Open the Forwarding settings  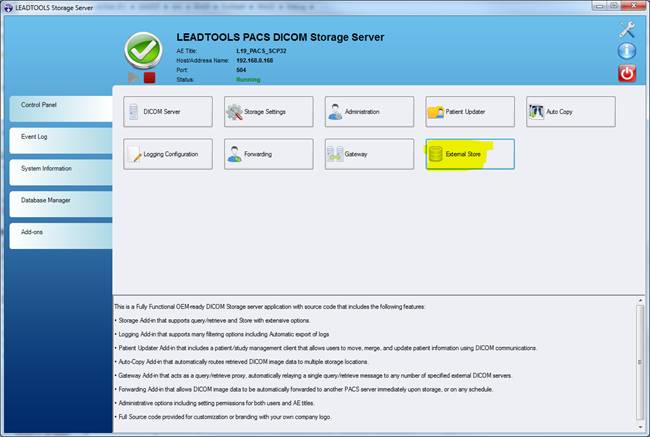click(x=269, y=154)
